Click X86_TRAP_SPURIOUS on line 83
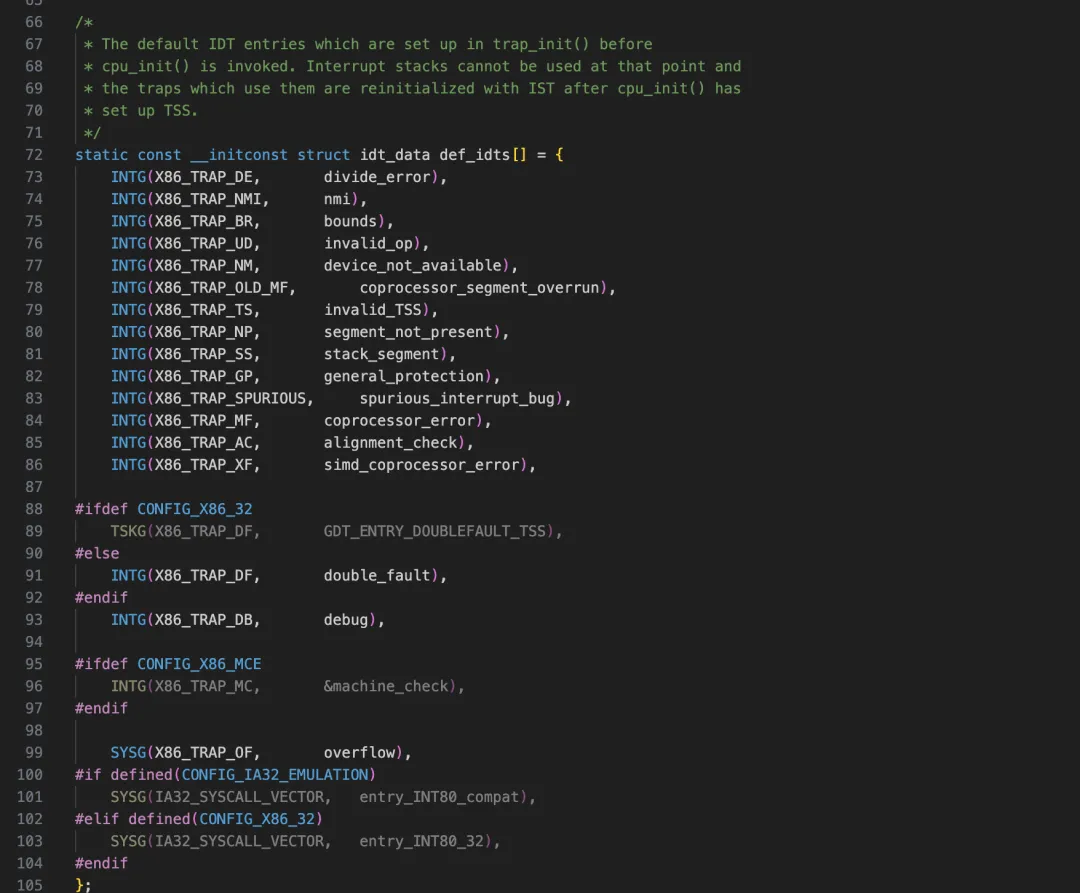1080x893 pixels. [230, 398]
